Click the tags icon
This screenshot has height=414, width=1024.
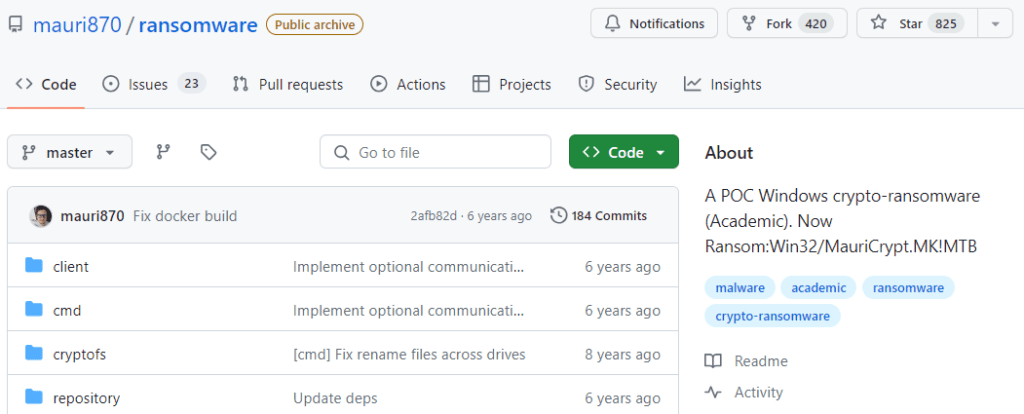click(208, 152)
